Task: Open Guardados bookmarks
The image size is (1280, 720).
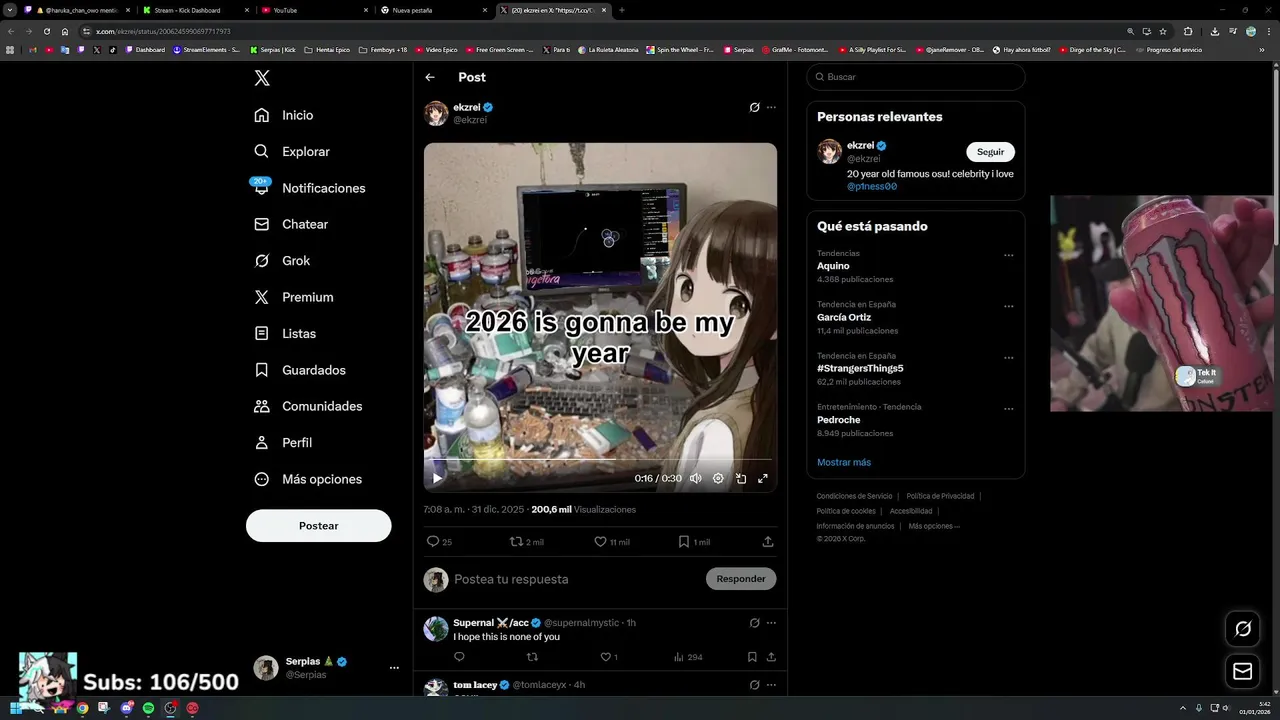Action: (x=300, y=370)
